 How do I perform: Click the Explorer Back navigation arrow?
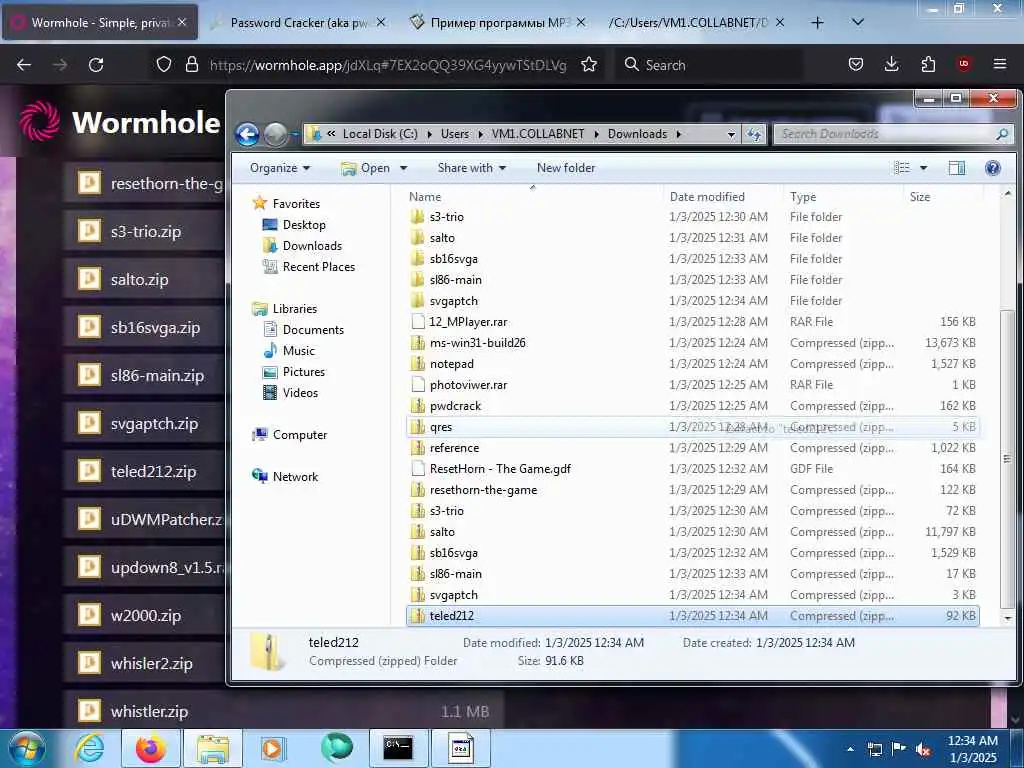click(x=248, y=135)
